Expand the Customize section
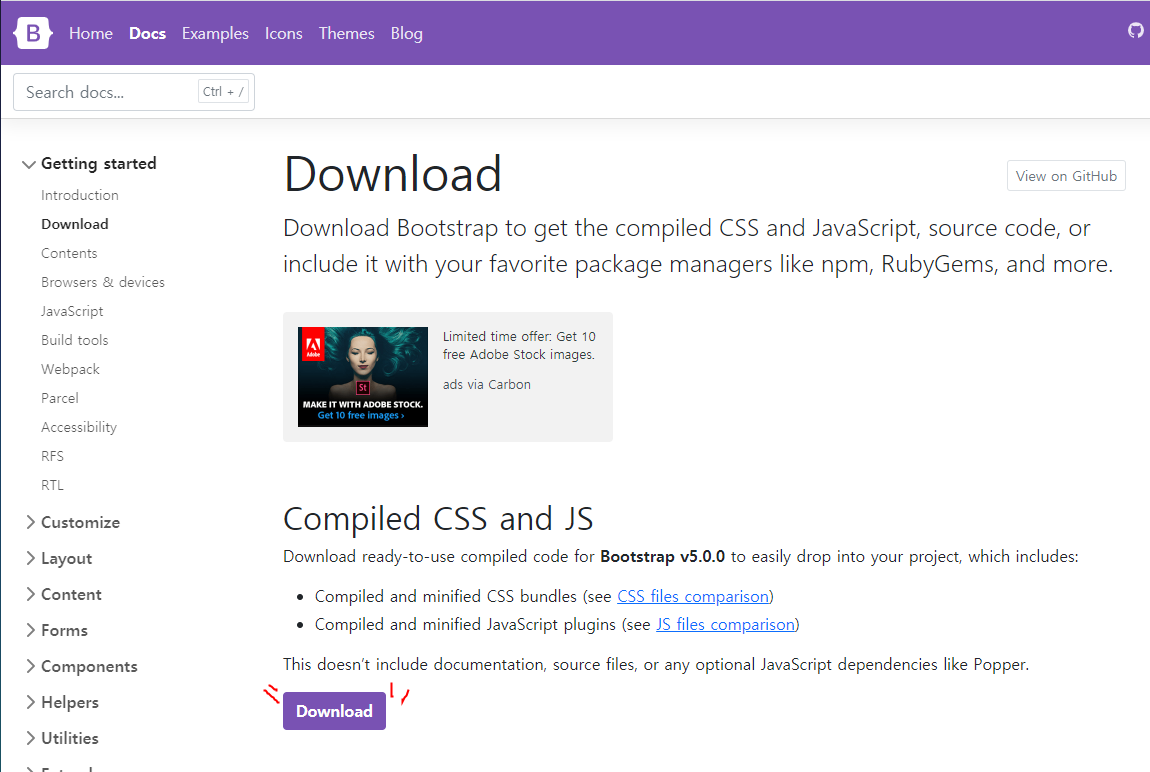This screenshot has width=1150, height=772. (x=73, y=522)
